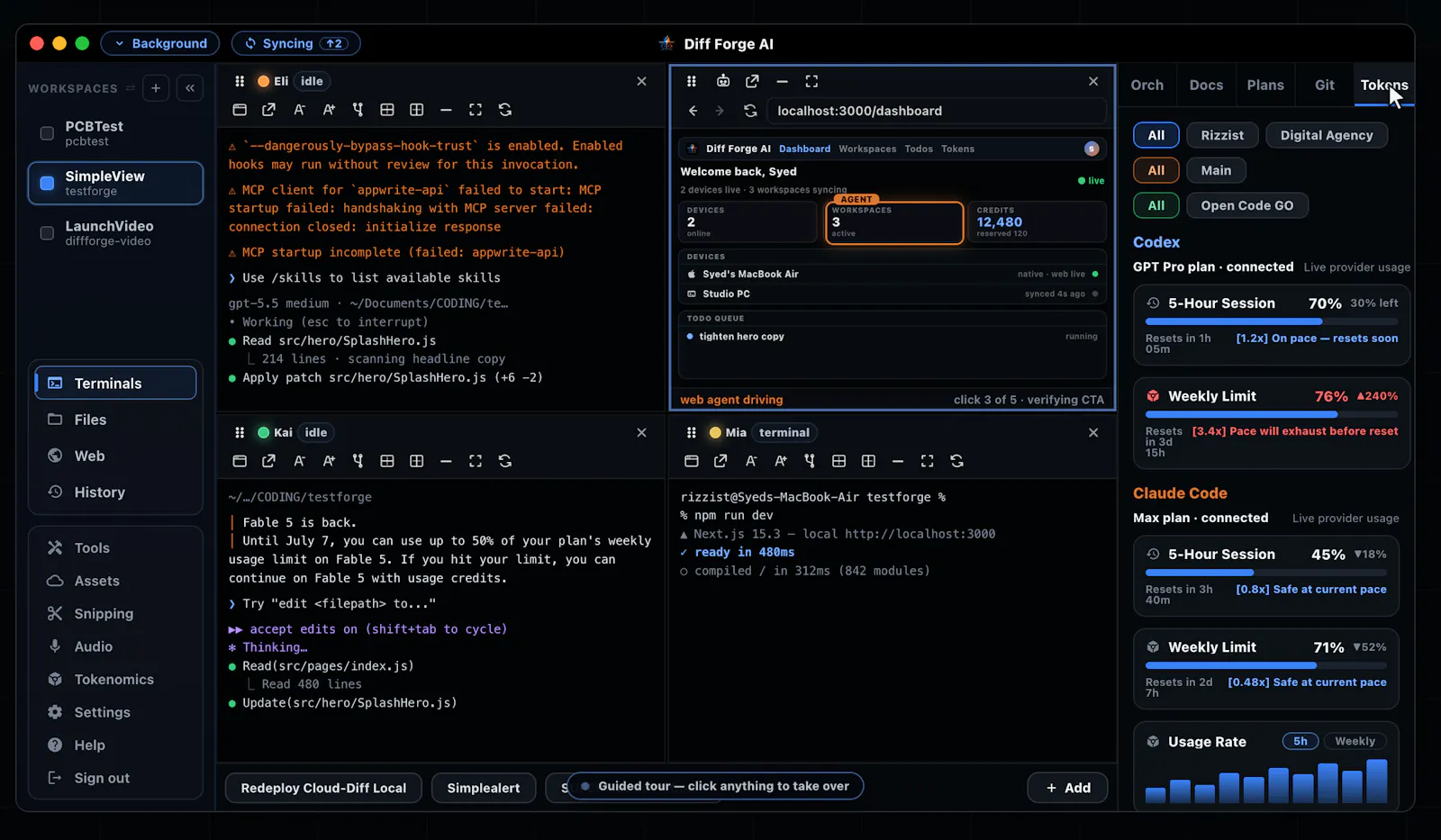Restart the Eli terminal session
Viewport: 1441px width, 840px height.
point(505,110)
